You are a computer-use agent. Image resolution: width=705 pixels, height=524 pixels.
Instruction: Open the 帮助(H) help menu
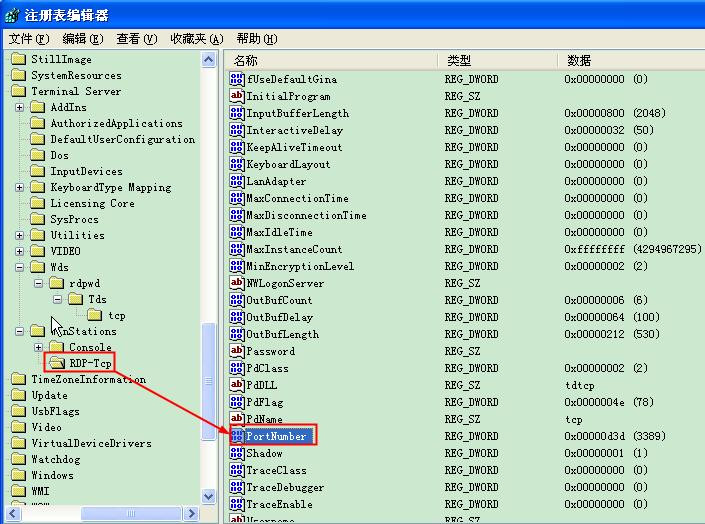pyautogui.click(x=256, y=39)
